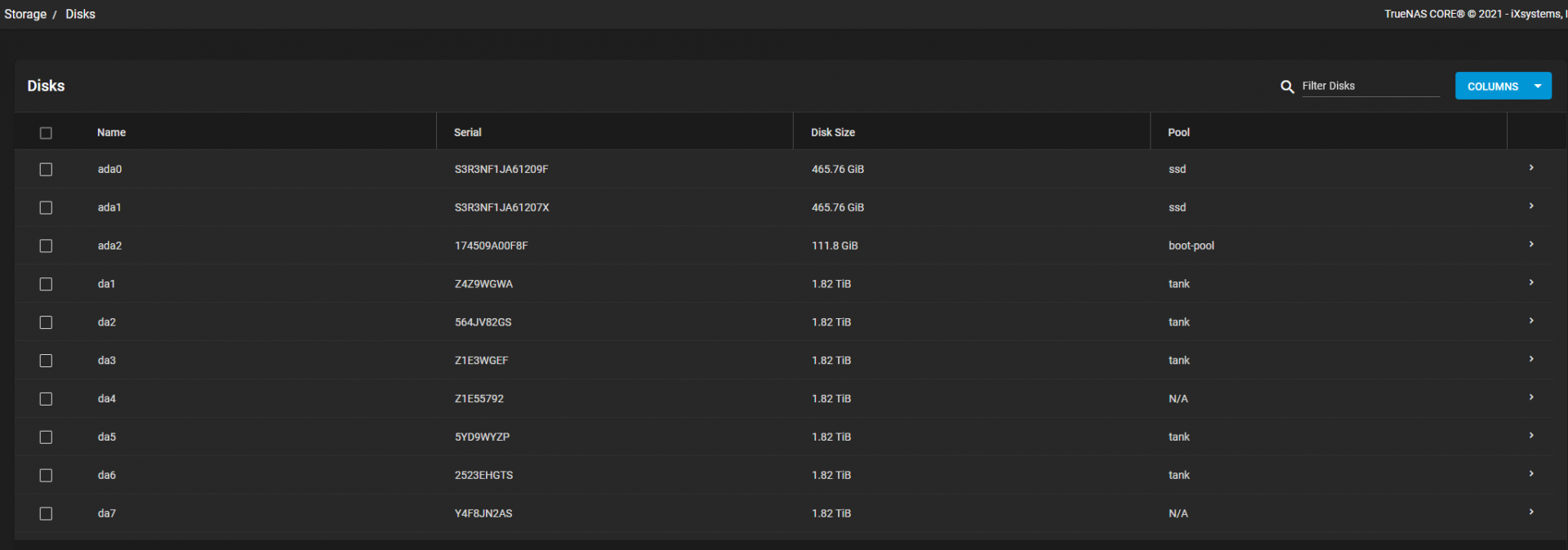Sort by the Pool column header
The width and height of the screenshot is (1568, 550).
pos(1178,132)
